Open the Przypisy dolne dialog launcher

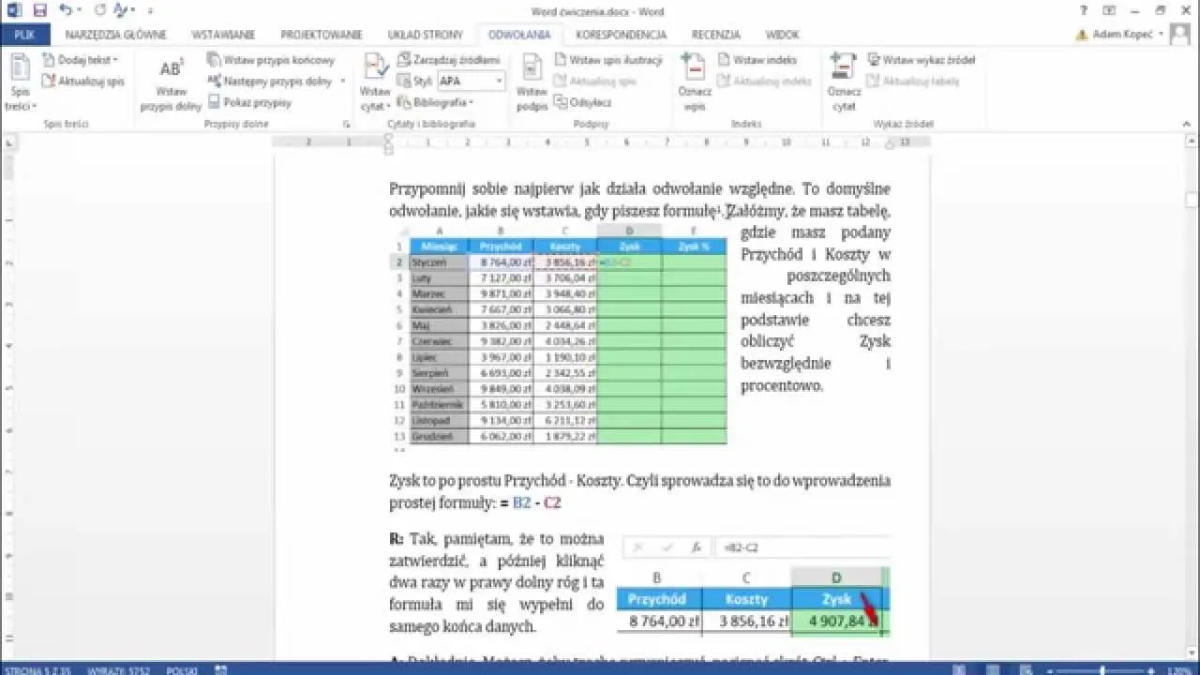(346, 125)
